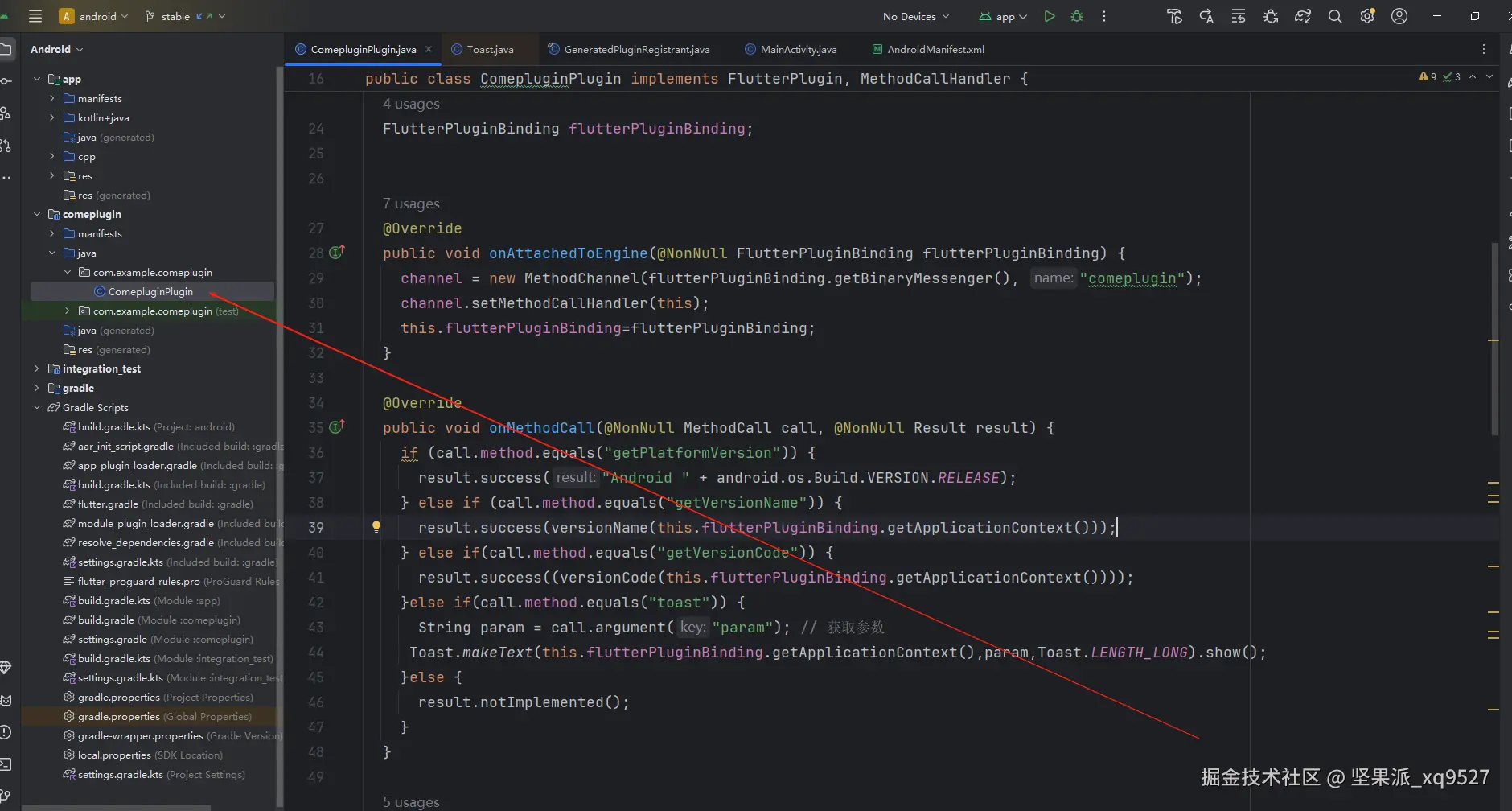Open the Terminal tool window
1512x811 pixels.
tap(6, 764)
